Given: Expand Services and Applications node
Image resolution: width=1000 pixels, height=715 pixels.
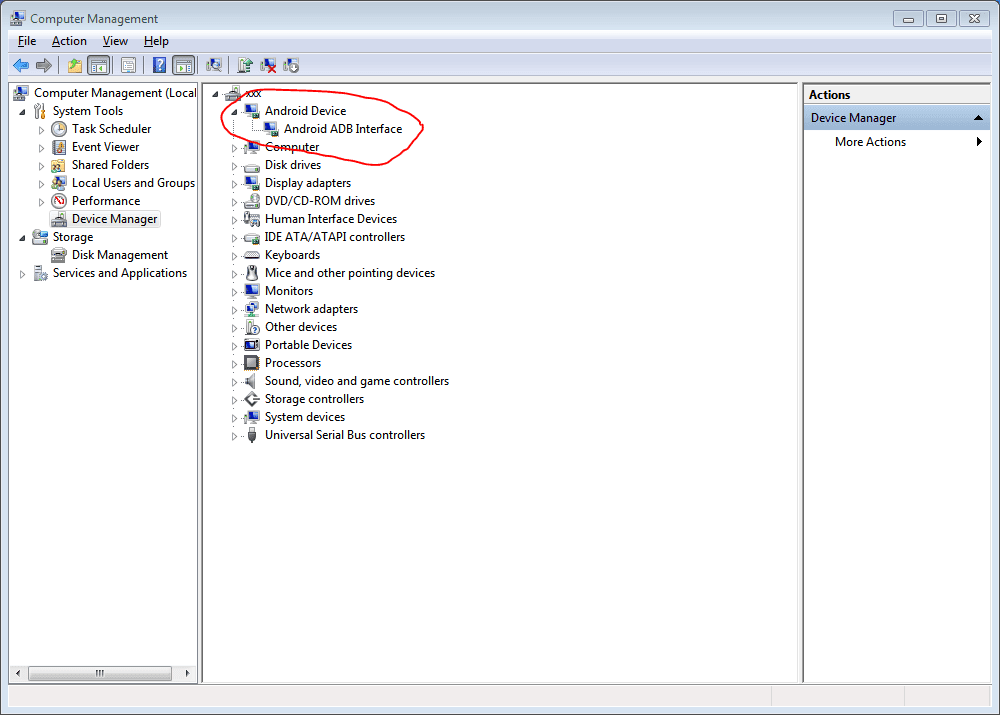Looking at the screenshot, I should click(22, 274).
